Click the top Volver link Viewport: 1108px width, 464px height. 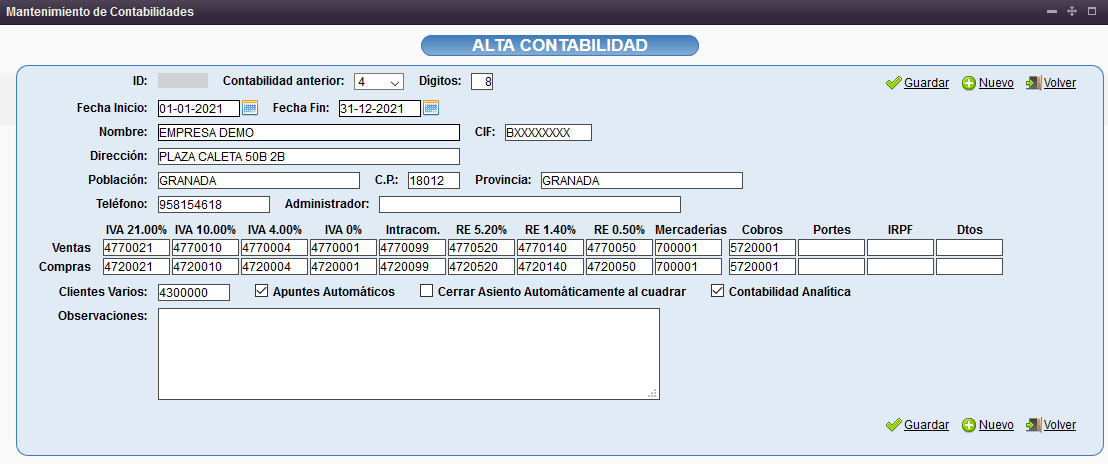(1060, 83)
